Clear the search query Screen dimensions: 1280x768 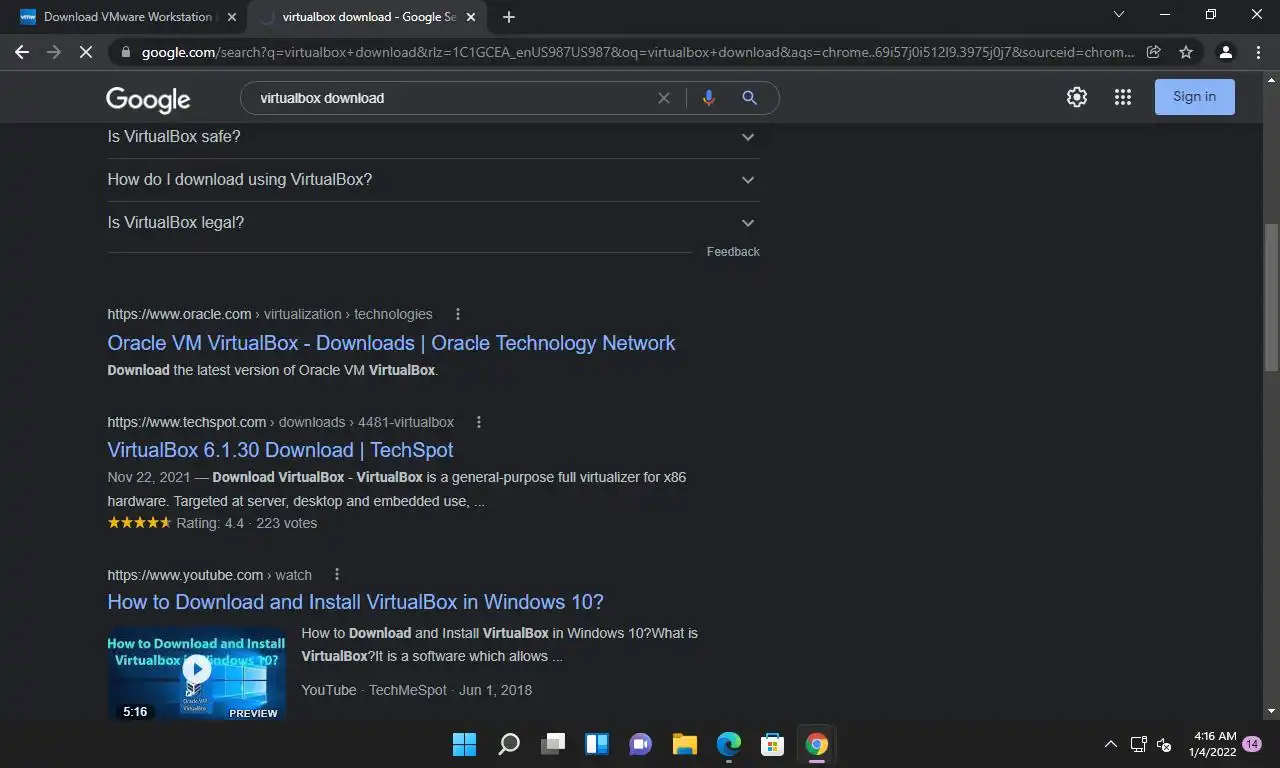pos(663,98)
